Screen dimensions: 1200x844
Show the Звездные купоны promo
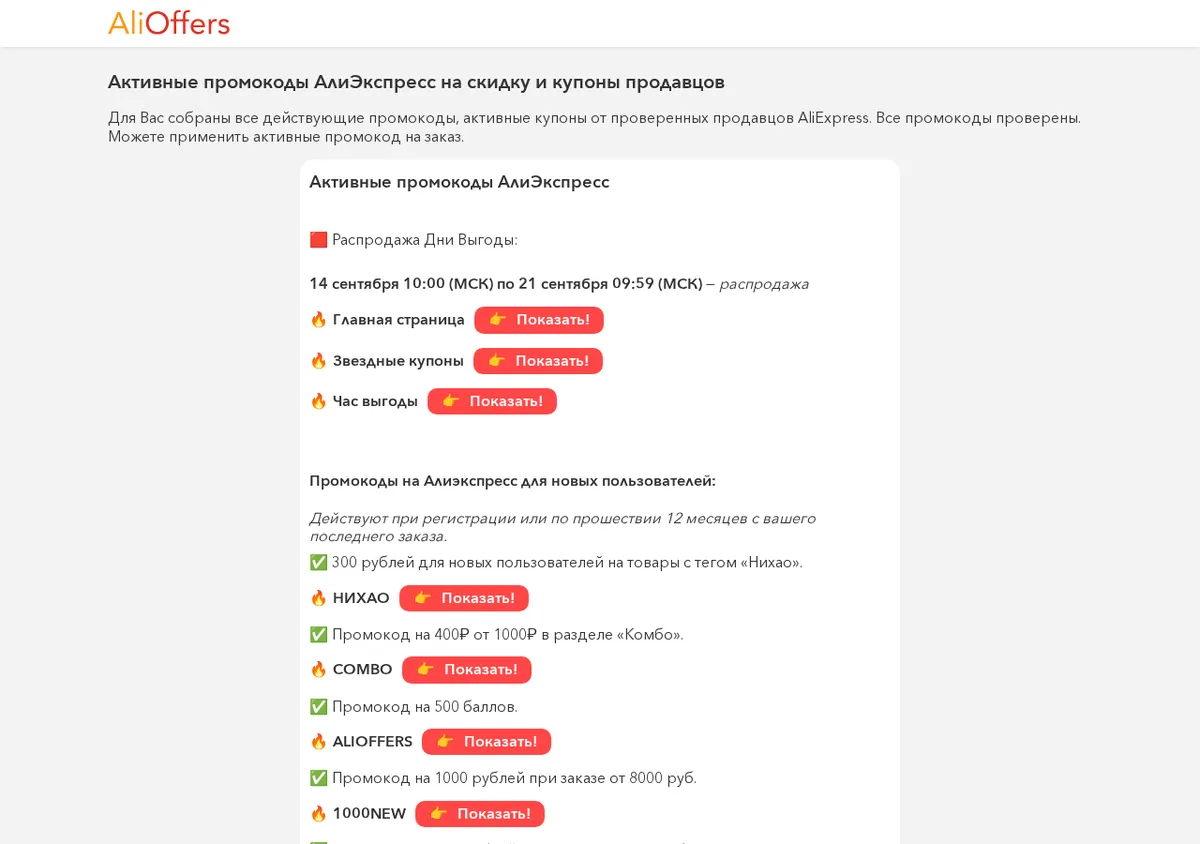538,361
